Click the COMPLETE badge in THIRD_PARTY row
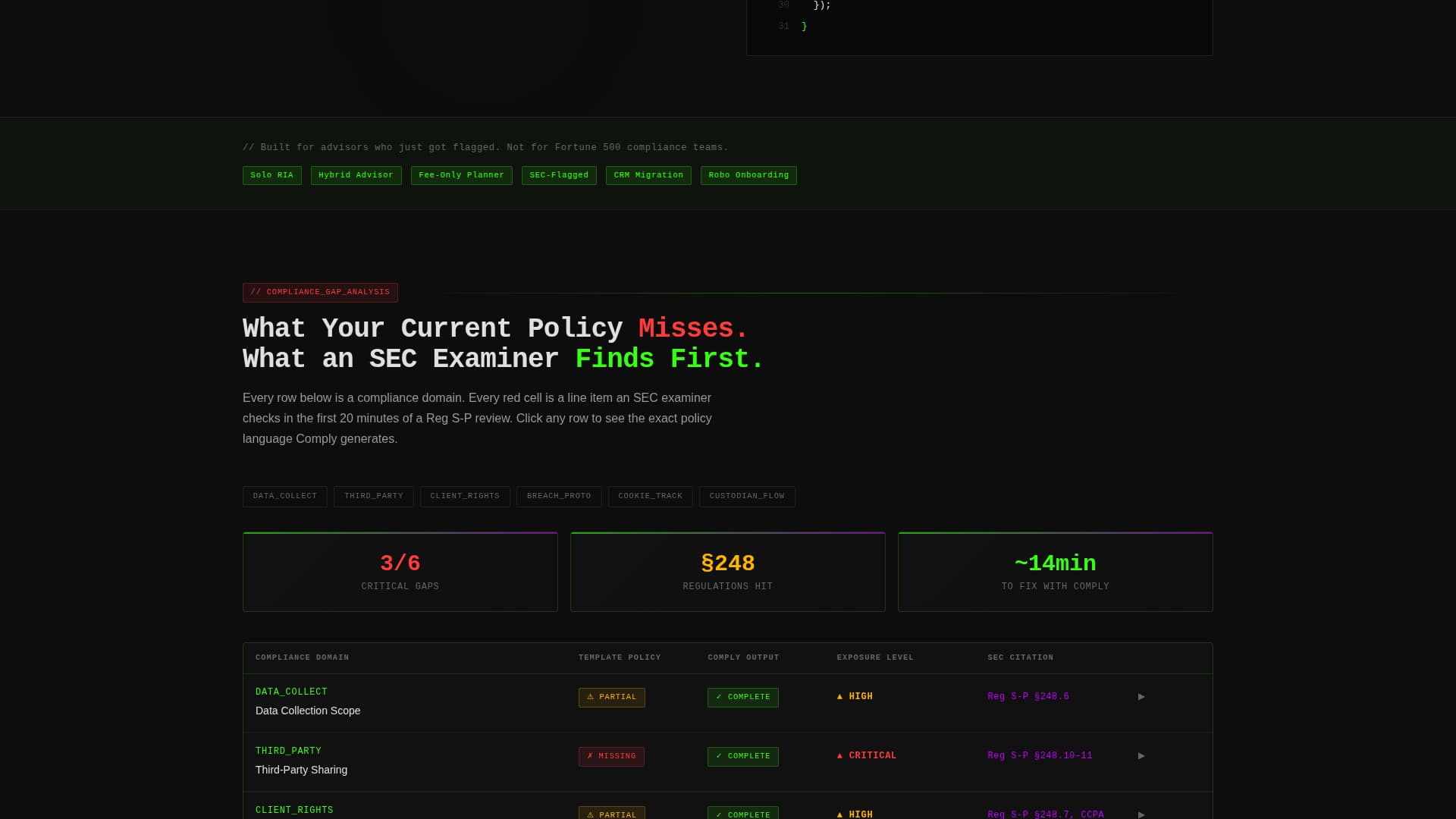The image size is (1456, 819). pyautogui.click(x=743, y=757)
